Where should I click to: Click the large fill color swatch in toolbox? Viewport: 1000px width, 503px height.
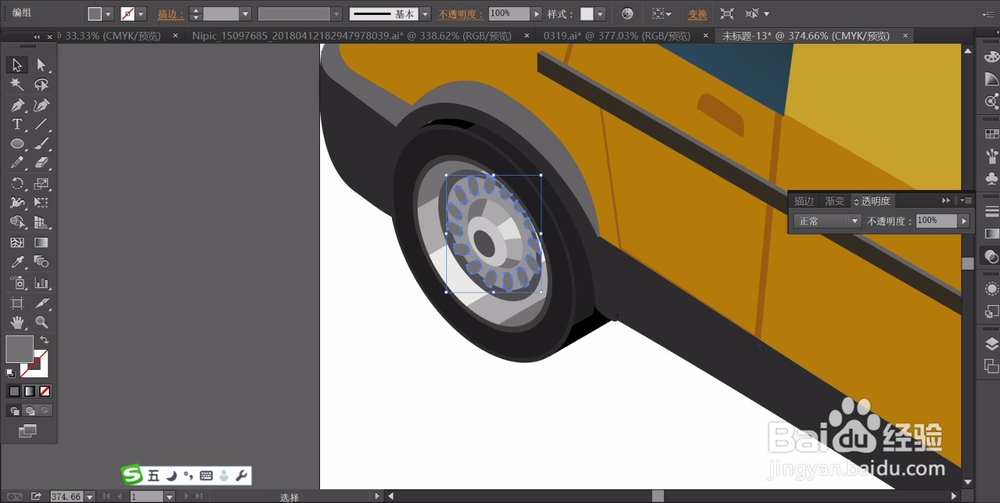click(20, 349)
